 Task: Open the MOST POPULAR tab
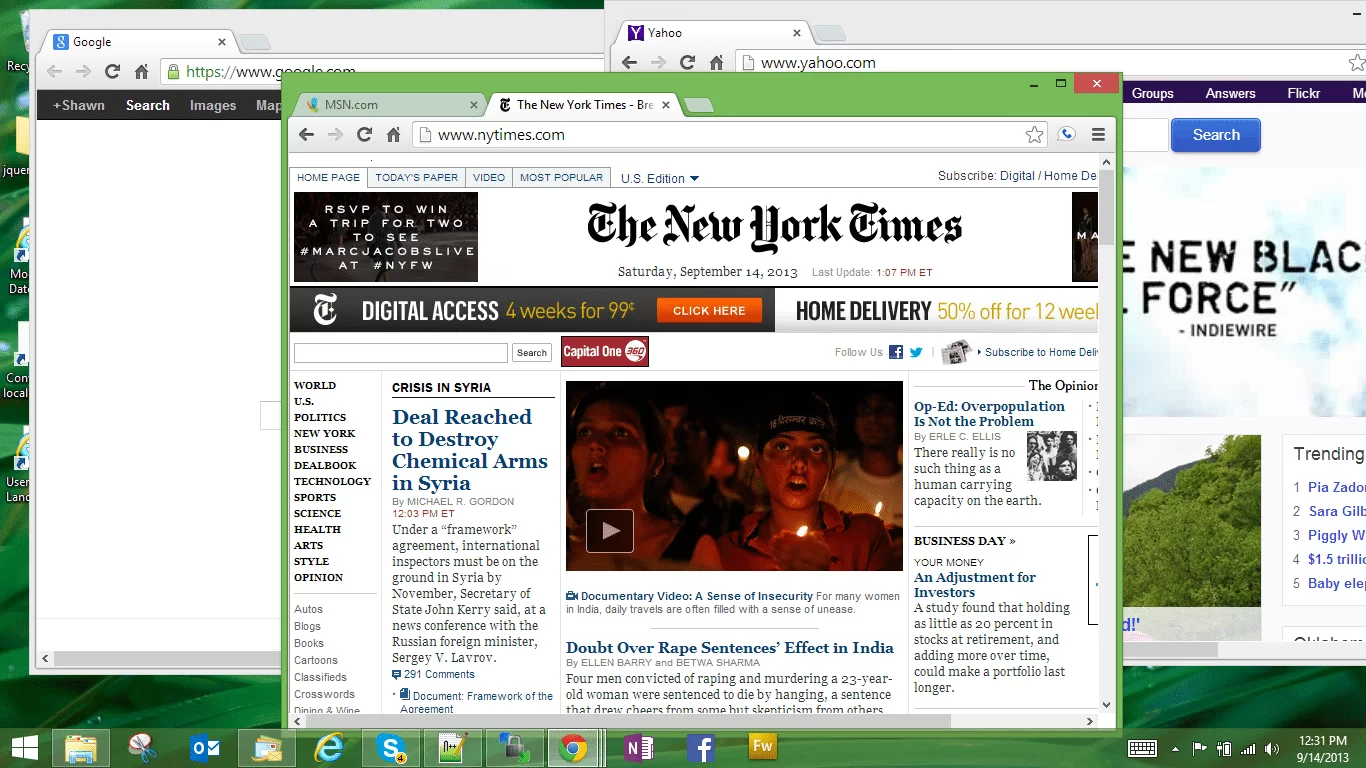point(561,177)
